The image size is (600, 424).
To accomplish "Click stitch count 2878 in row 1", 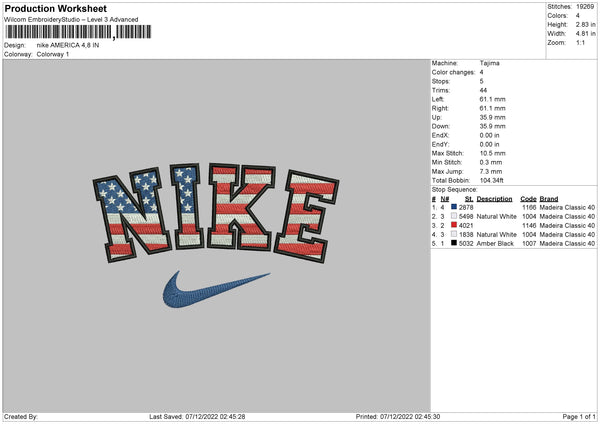I will 466,207.
